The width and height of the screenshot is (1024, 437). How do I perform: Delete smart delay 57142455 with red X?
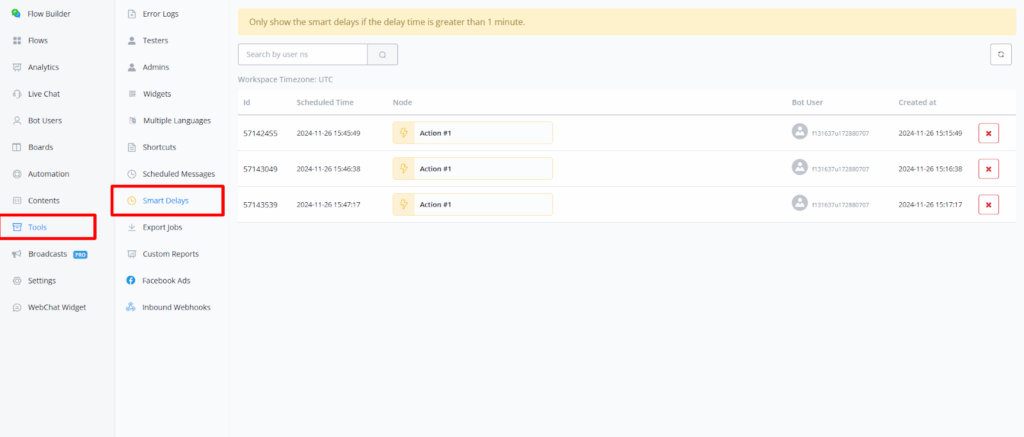pos(988,133)
